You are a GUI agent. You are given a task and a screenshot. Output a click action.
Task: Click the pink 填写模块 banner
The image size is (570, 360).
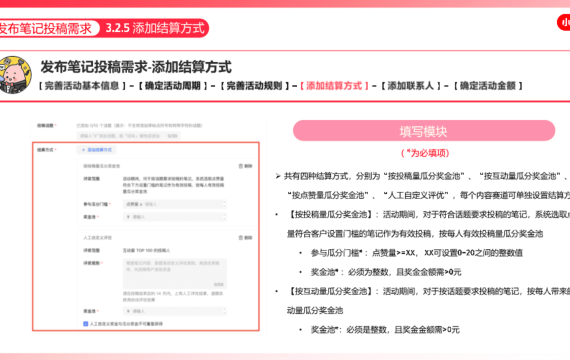pos(424,131)
